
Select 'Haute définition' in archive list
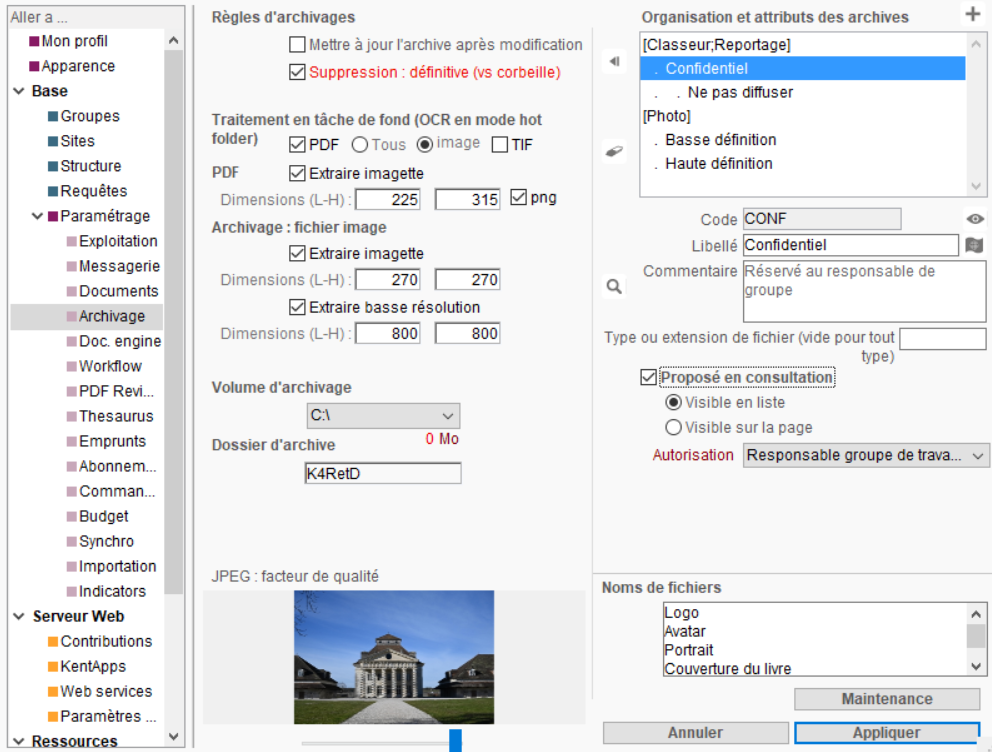719,164
